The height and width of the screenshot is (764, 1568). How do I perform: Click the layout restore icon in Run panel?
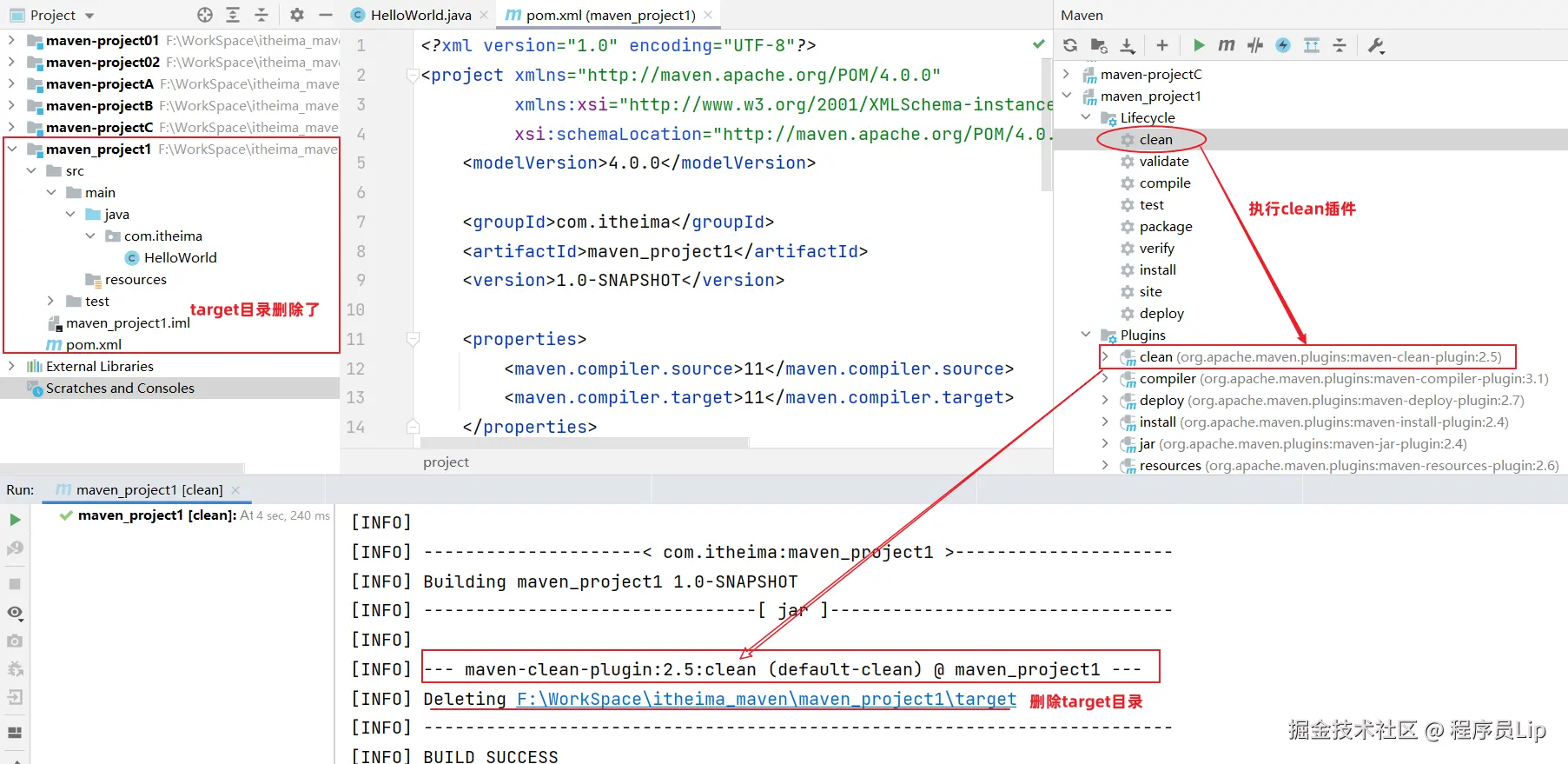tap(15, 733)
